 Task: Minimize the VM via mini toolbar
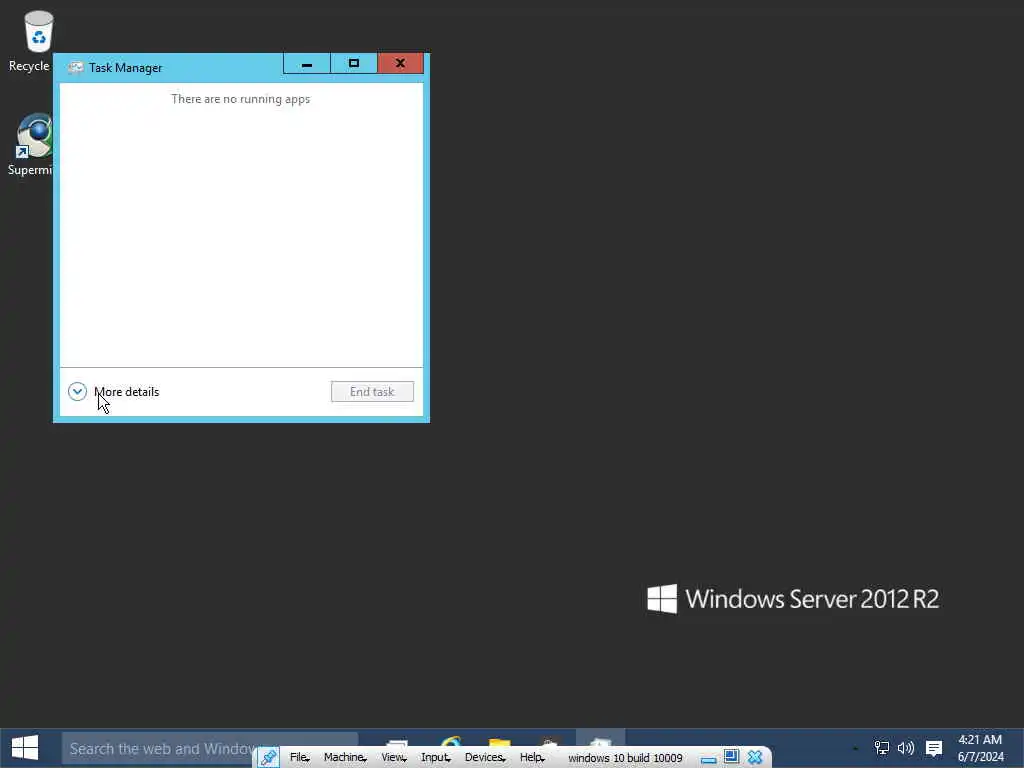[x=709, y=758]
